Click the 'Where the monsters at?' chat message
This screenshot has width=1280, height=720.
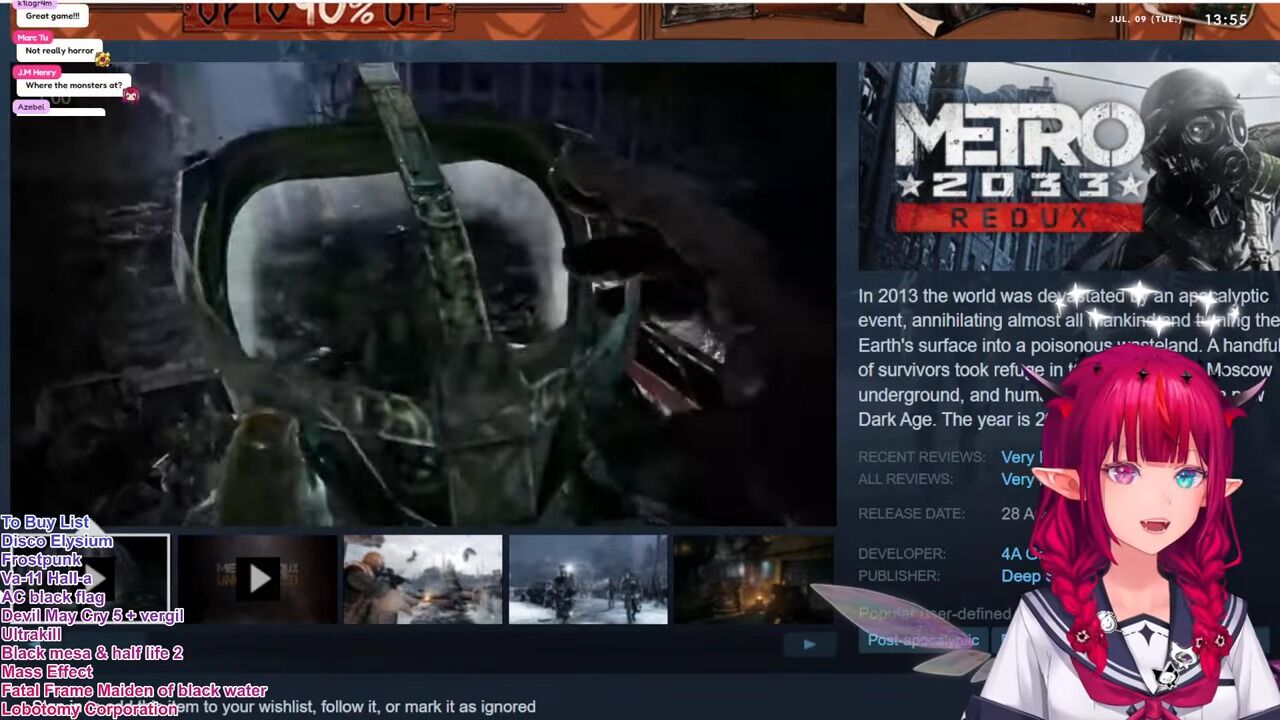click(74, 86)
